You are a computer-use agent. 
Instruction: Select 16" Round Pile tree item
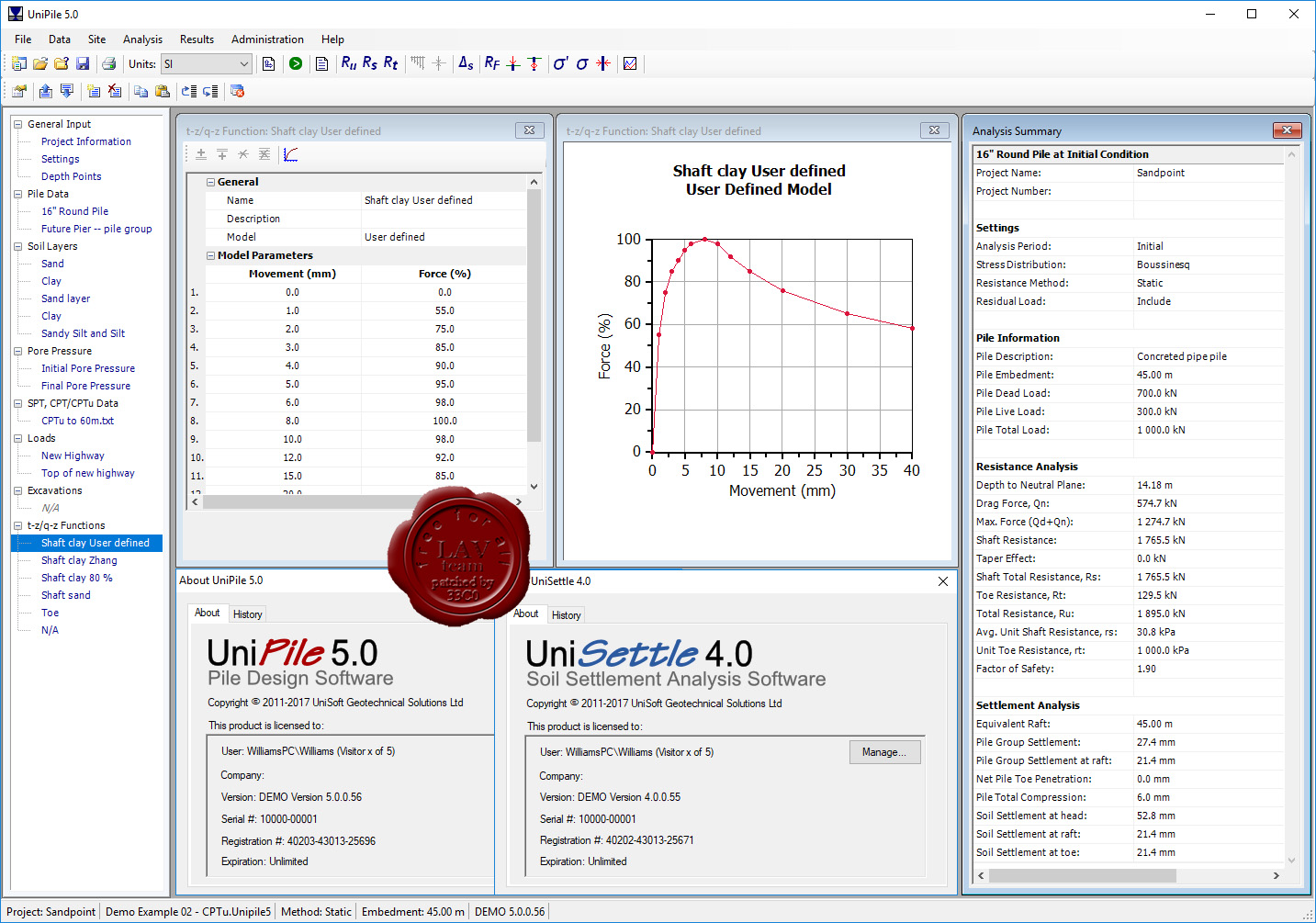pyautogui.click(x=74, y=211)
